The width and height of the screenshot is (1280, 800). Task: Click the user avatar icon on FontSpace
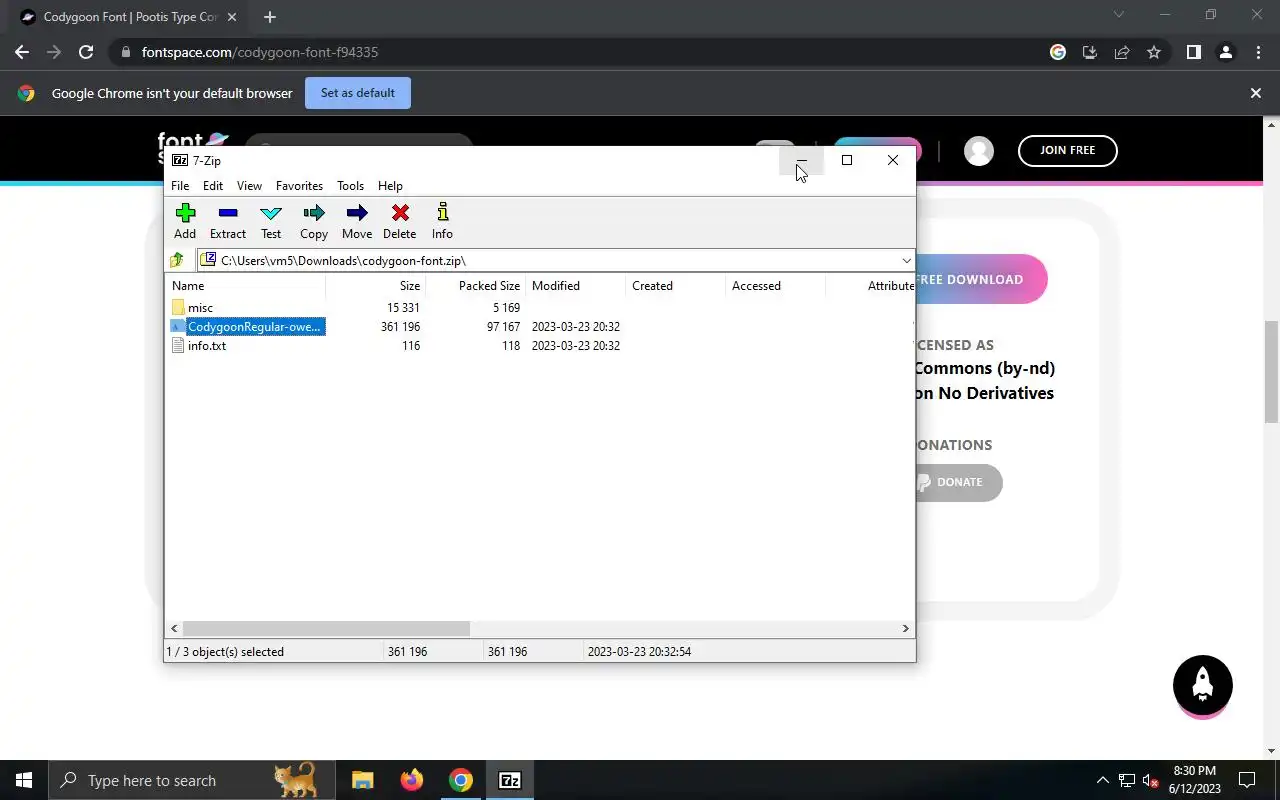click(979, 151)
